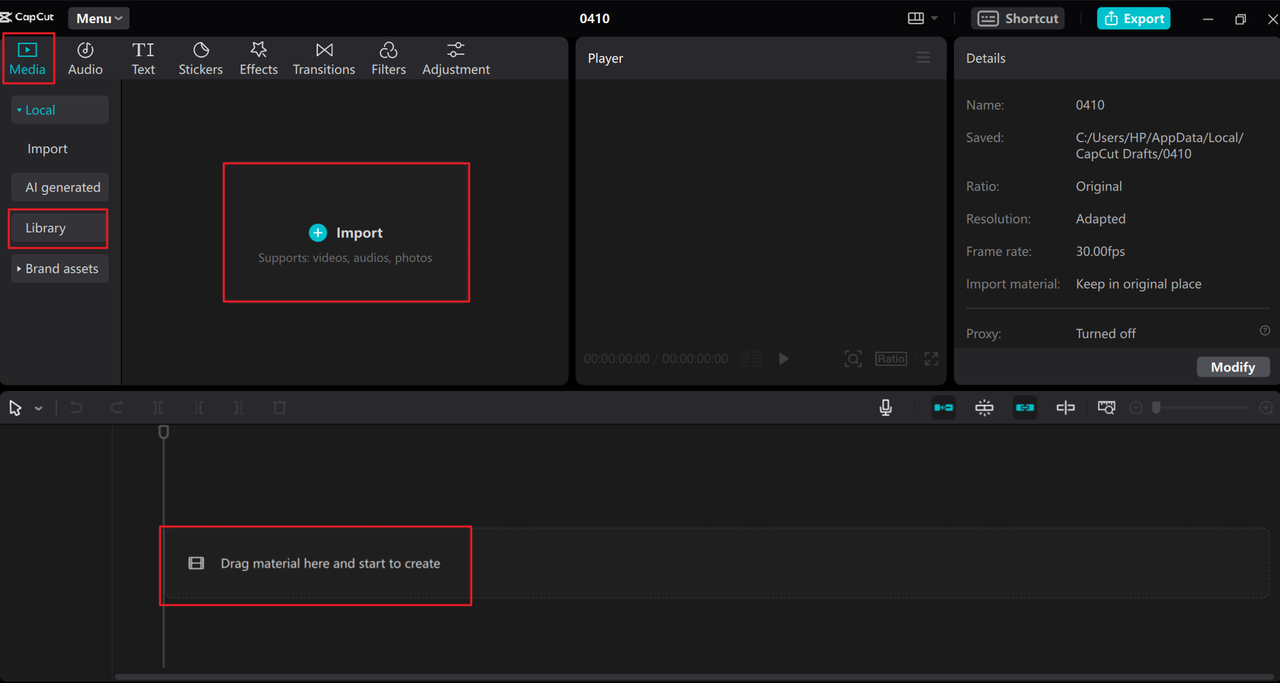This screenshot has height=683, width=1280.
Task: Click the preview zoom focus icon
Action: pos(853,358)
